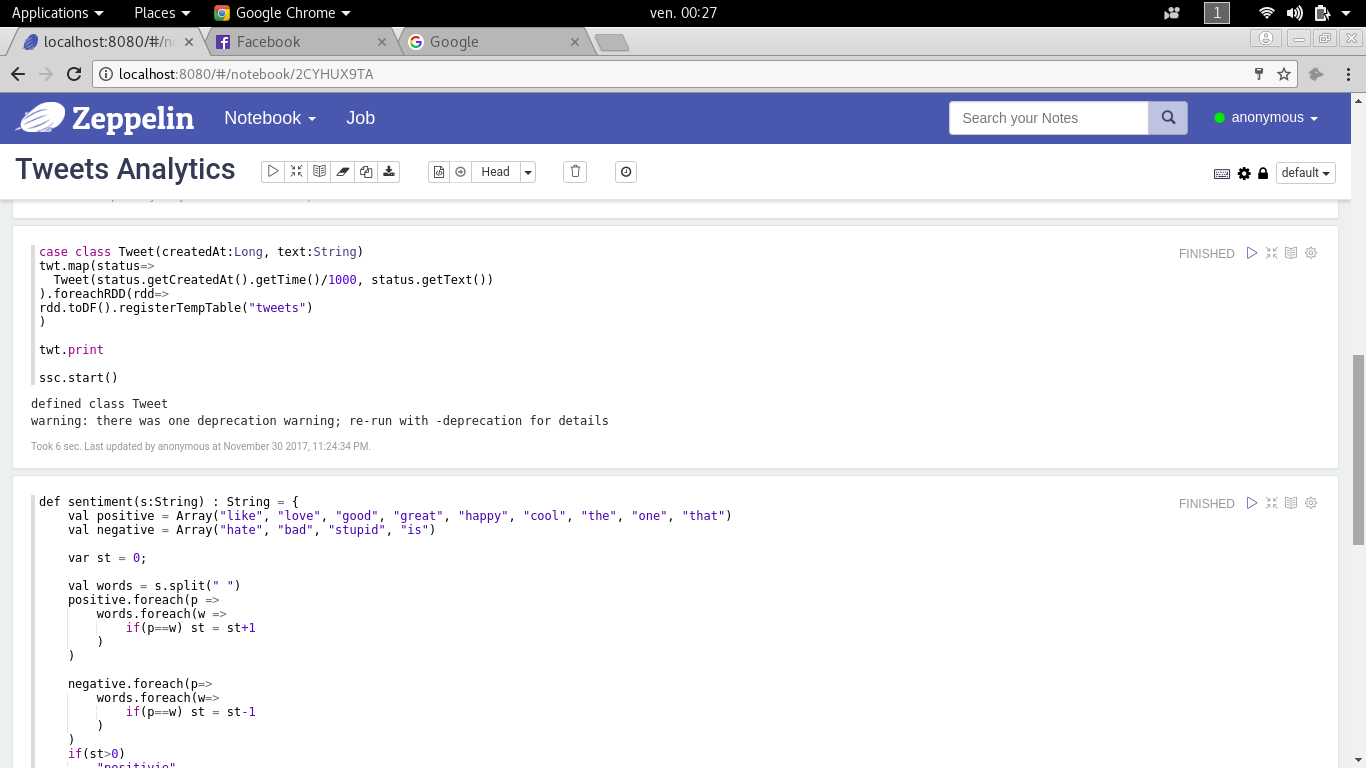Open settings gear of Tweet class paragraph
Screen dimensions: 1366x768
(1311, 253)
